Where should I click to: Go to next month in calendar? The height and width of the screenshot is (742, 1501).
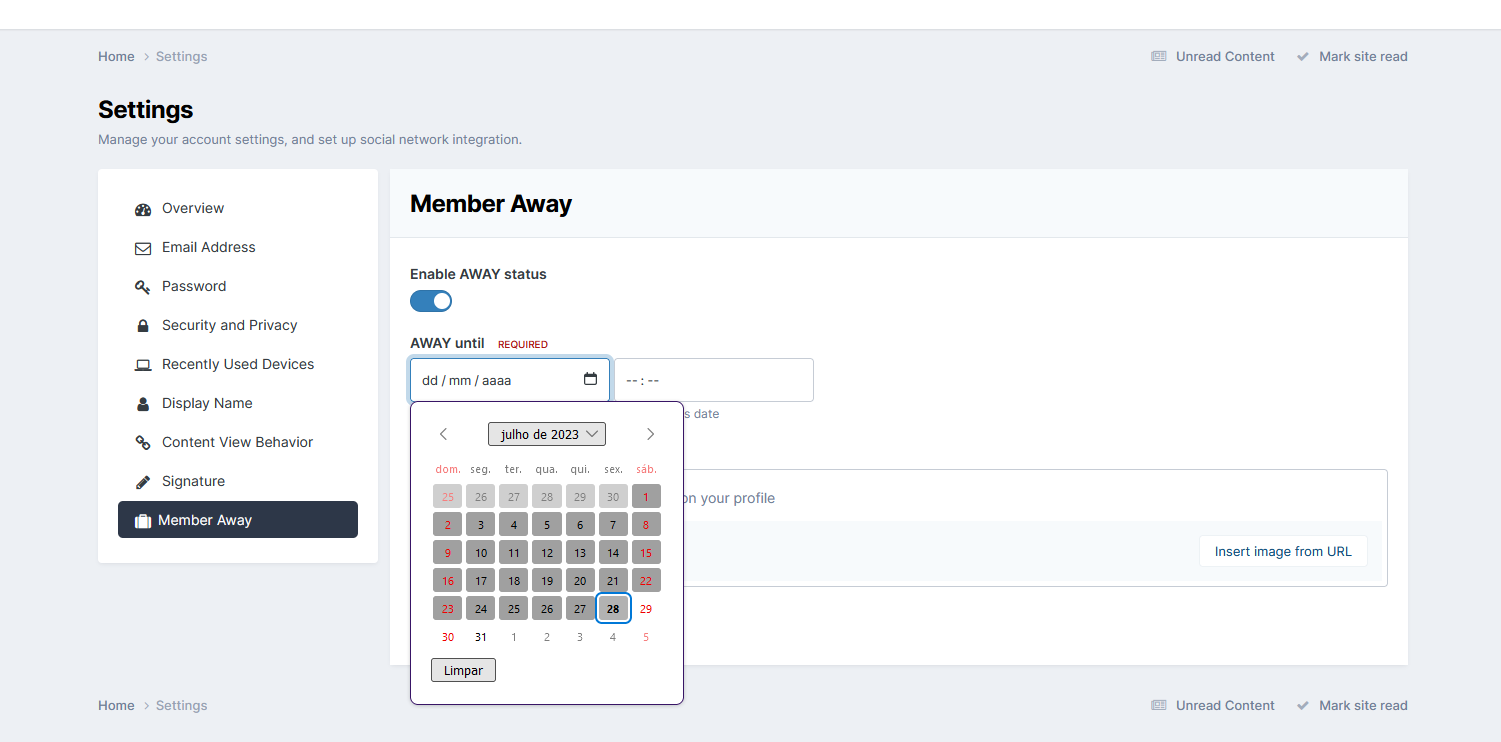tap(650, 434)
